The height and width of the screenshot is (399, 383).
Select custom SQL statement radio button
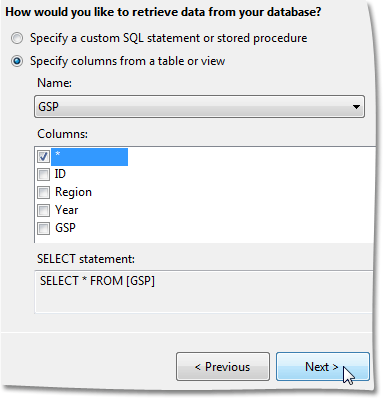point(17,38)
